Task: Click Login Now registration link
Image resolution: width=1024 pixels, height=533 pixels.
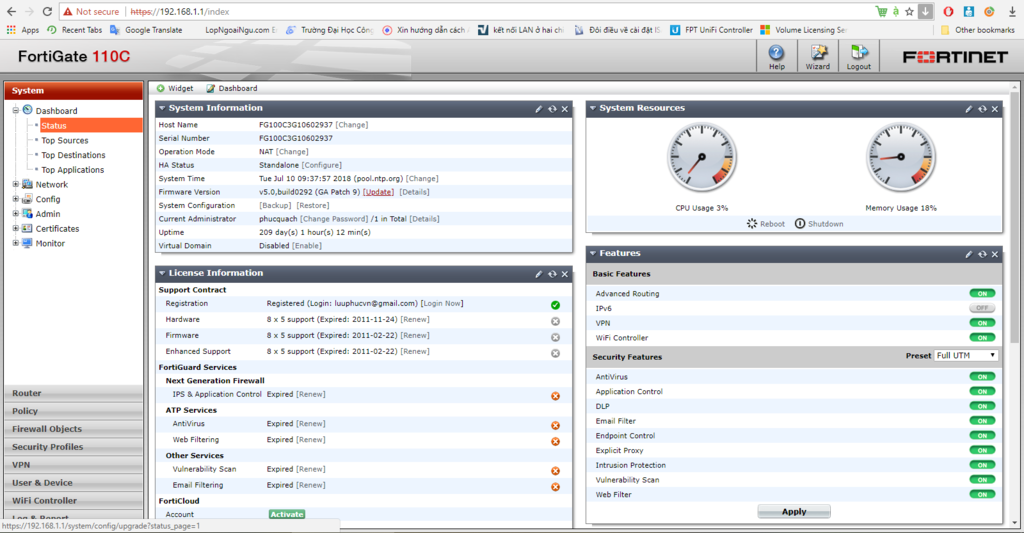Action: tap(442, 303)
